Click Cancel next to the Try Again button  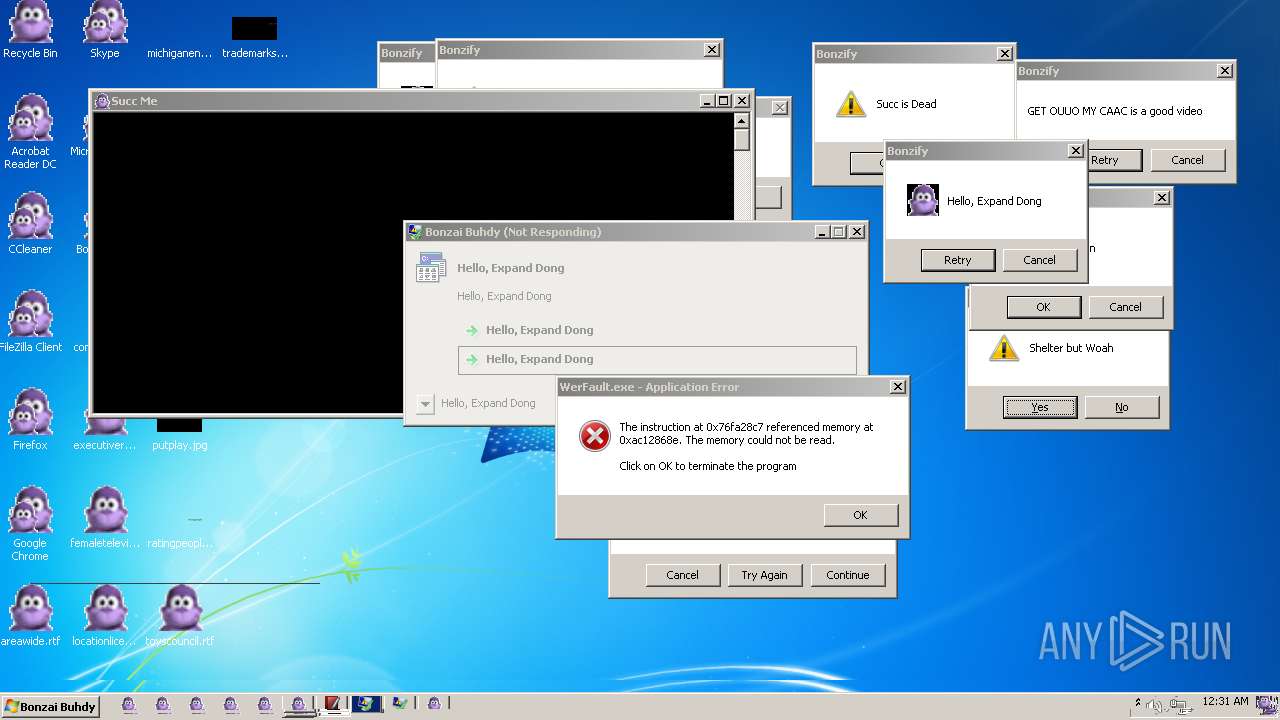(682, 575)
